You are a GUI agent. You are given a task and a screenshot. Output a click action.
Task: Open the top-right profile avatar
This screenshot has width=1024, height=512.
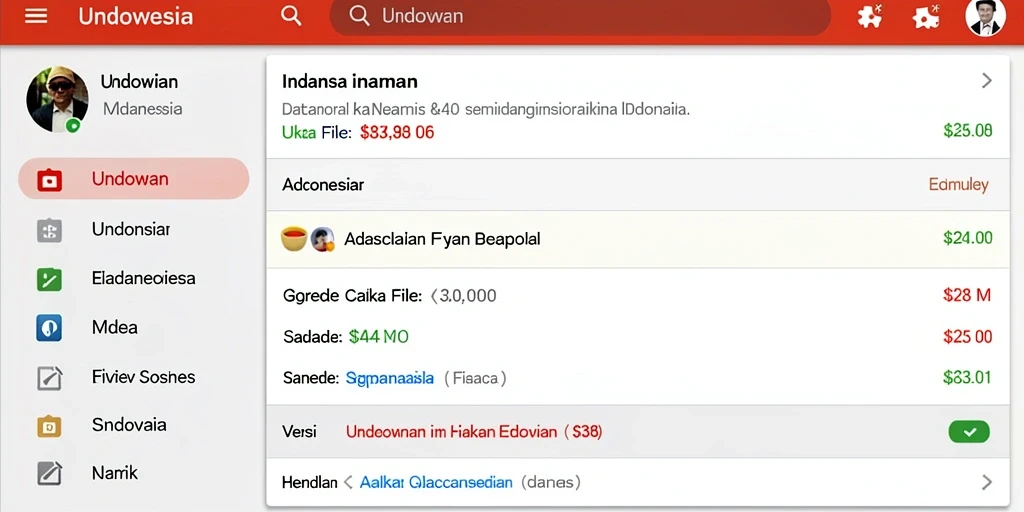985,17
